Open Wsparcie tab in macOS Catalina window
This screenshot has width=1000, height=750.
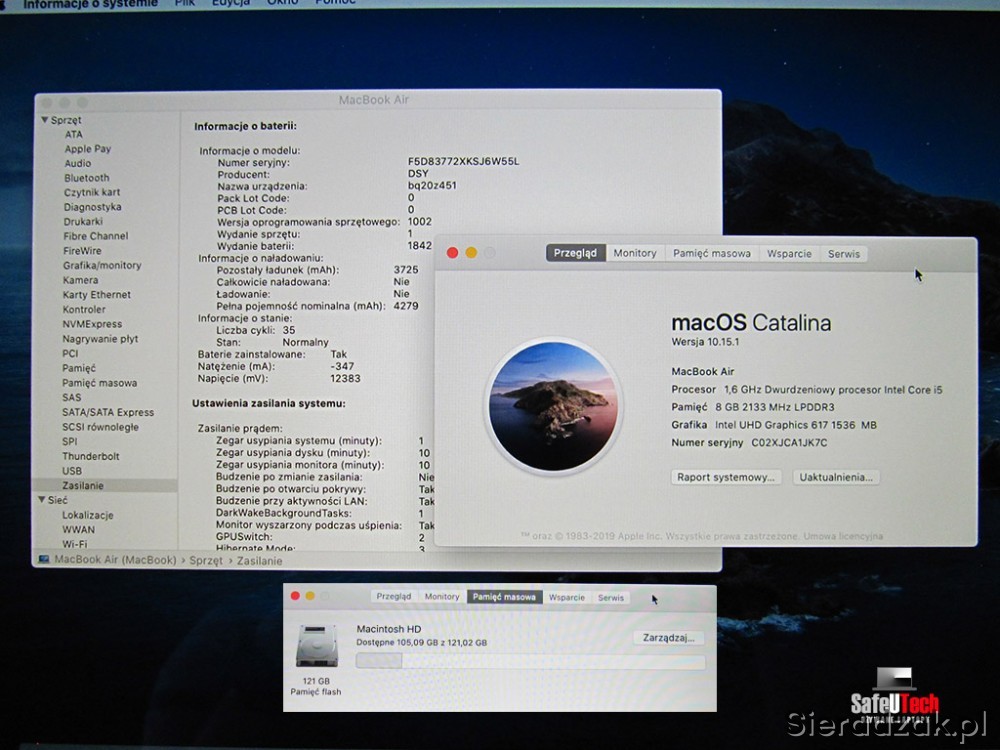pyautogui.click(x=789, y=253)
